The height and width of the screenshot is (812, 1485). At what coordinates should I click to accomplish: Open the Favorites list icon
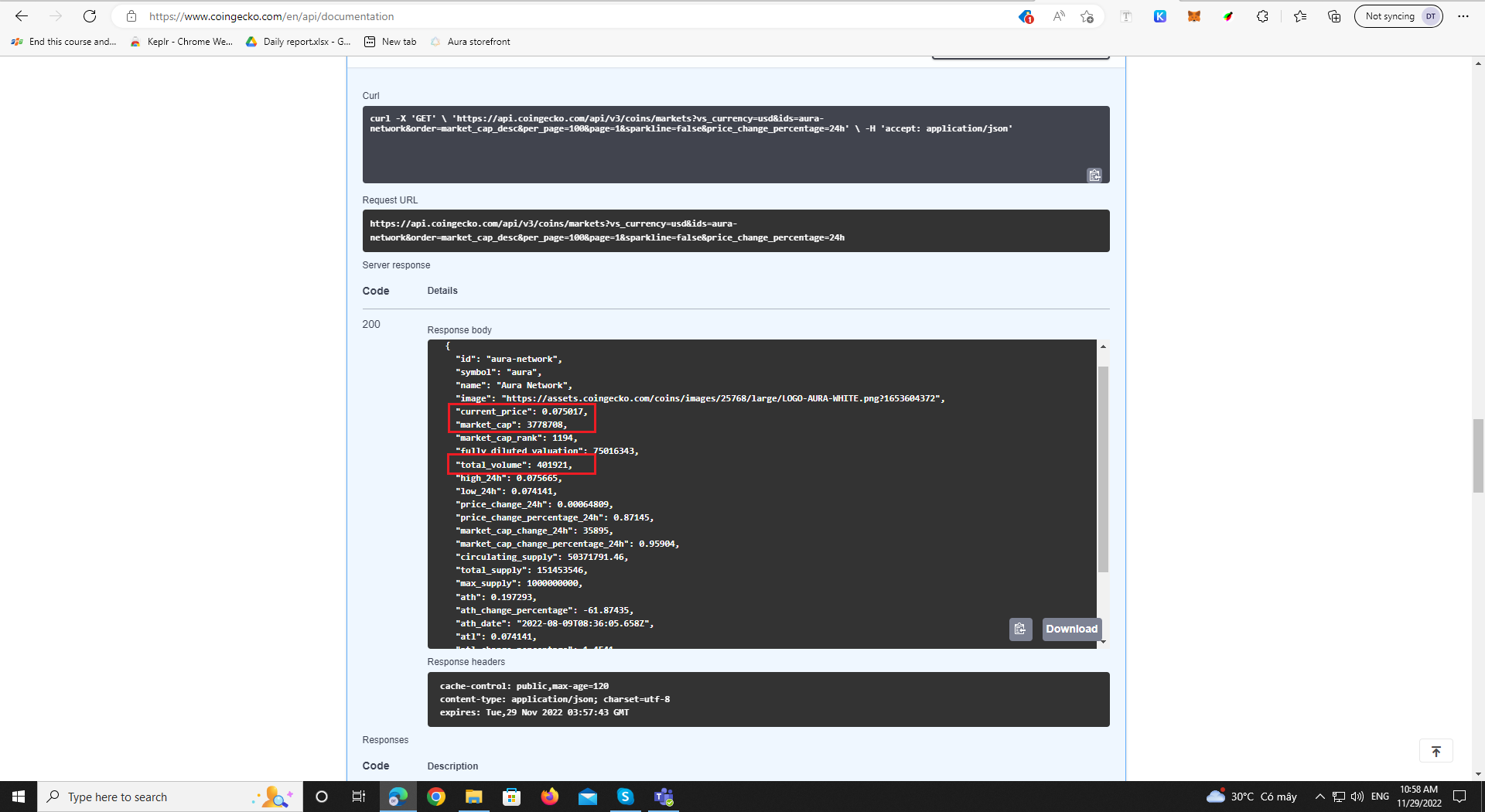(x=1300, y=15)
